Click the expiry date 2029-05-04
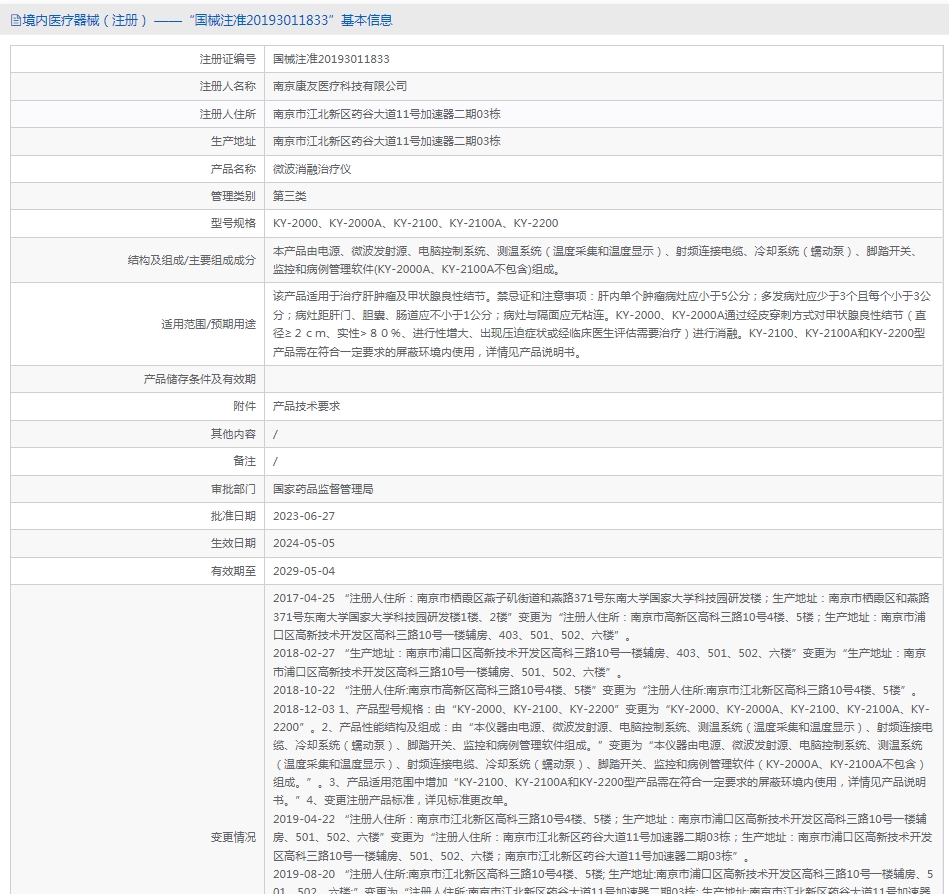This screenshot has height=894, width=949. coord(304,571)
